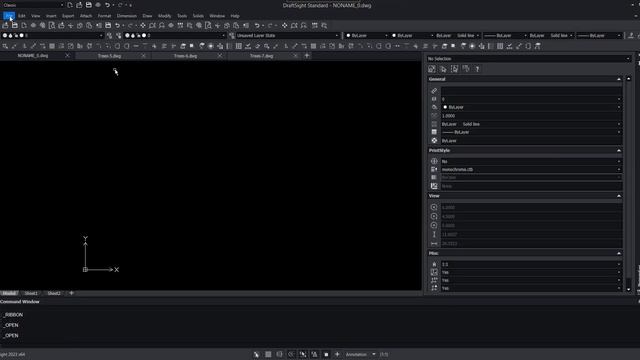The height and width of the screenshot is (360, 640).
Task: Open the Unsaved Layer State dropdown
Action: point(287,36)
